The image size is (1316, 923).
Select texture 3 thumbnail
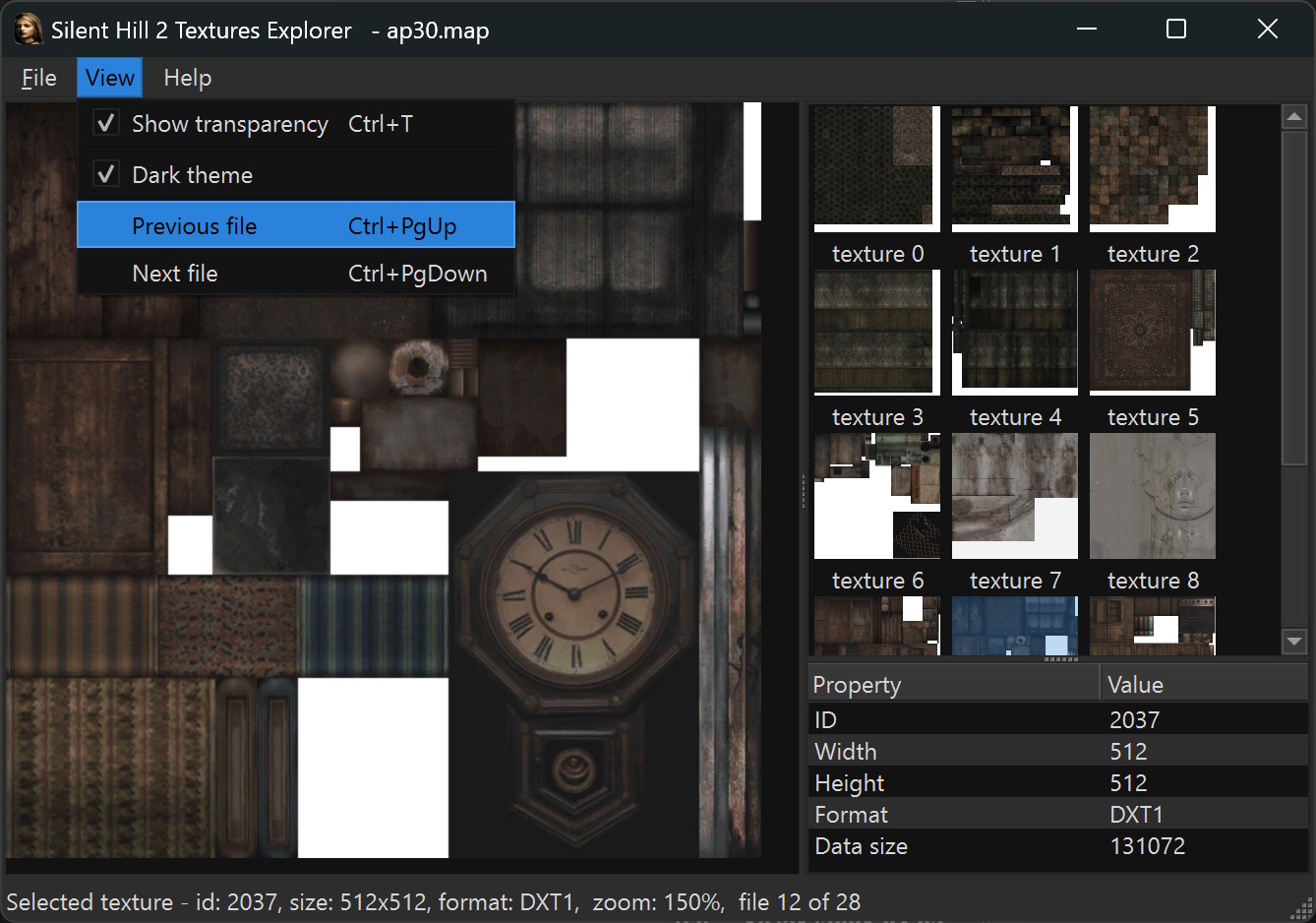point(877,333)
